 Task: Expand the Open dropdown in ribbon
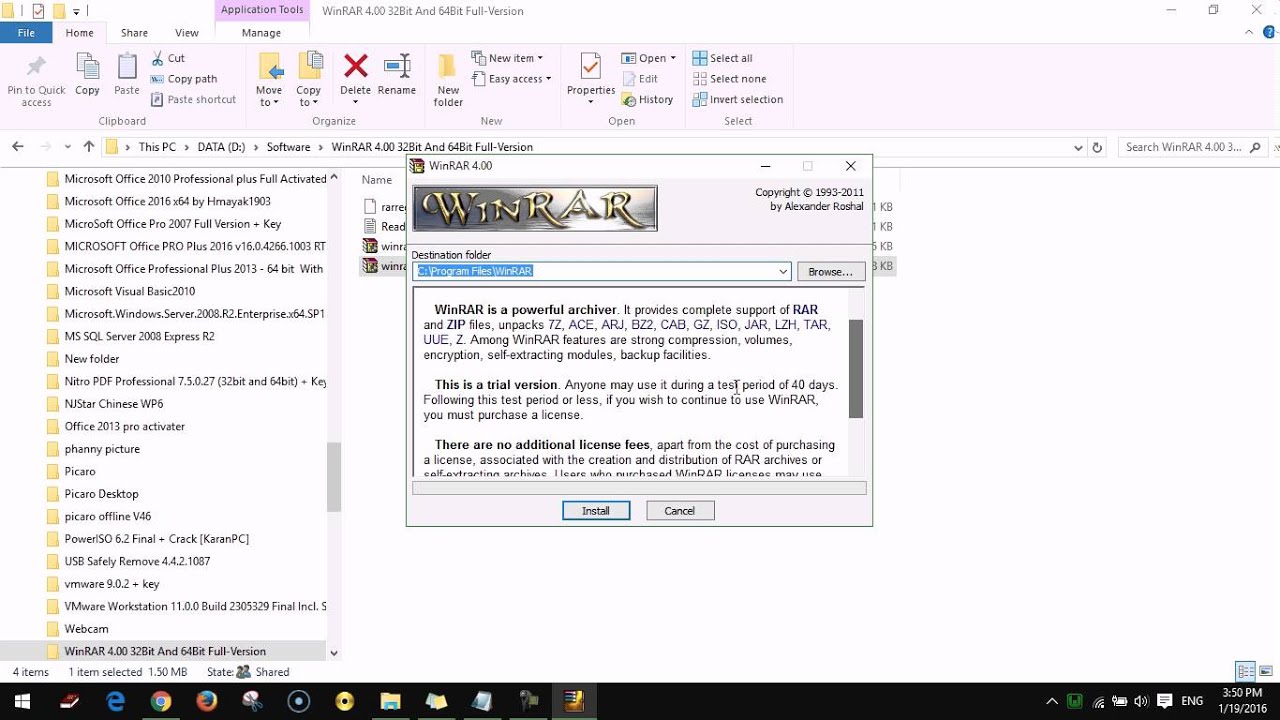pyautogui.click(x=649, y=58)
